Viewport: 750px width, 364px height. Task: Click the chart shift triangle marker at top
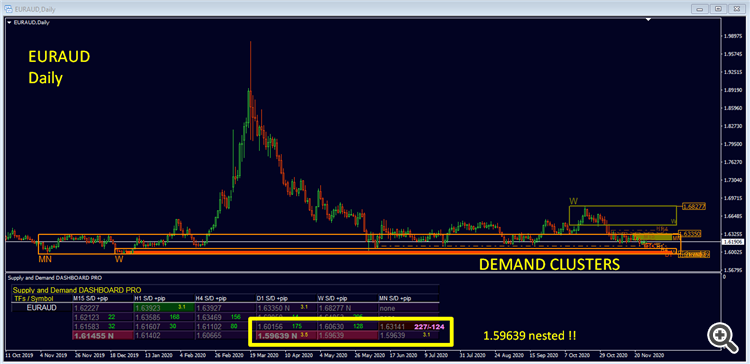point(649,20)
